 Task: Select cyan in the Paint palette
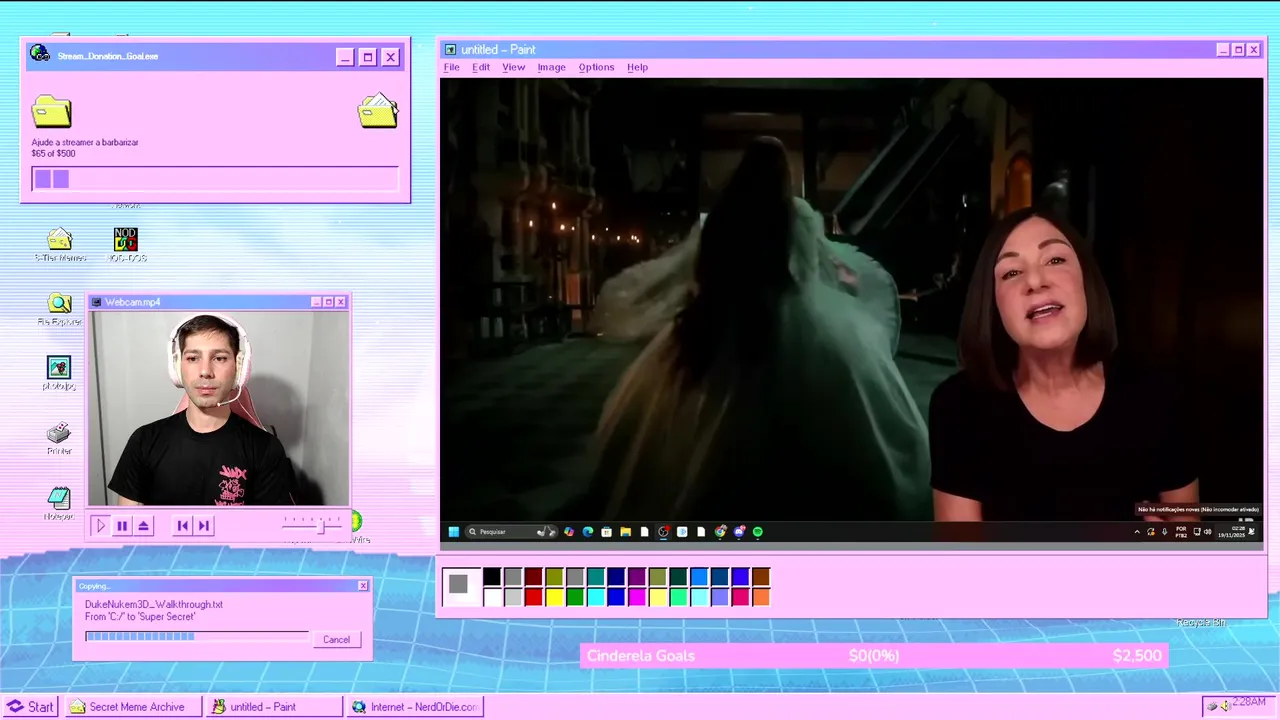click(596, 597)
